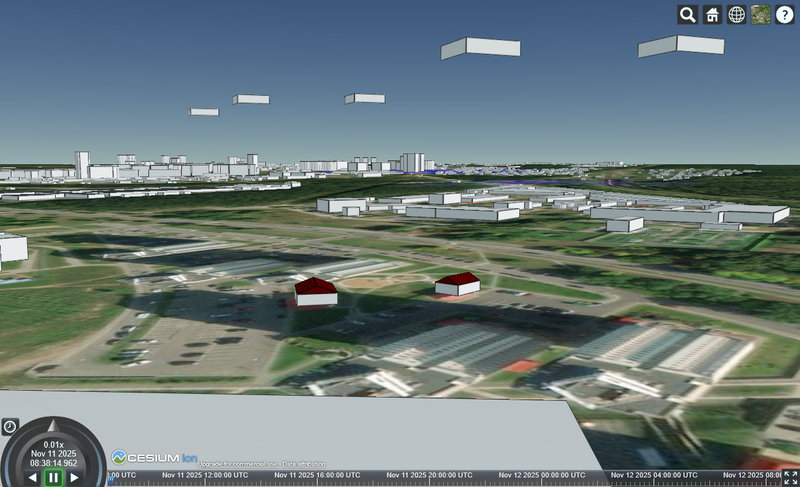Click the real-time clock icon
Image resolution: width=800 pixels, height=487 pixels.
tap(10, 426)
